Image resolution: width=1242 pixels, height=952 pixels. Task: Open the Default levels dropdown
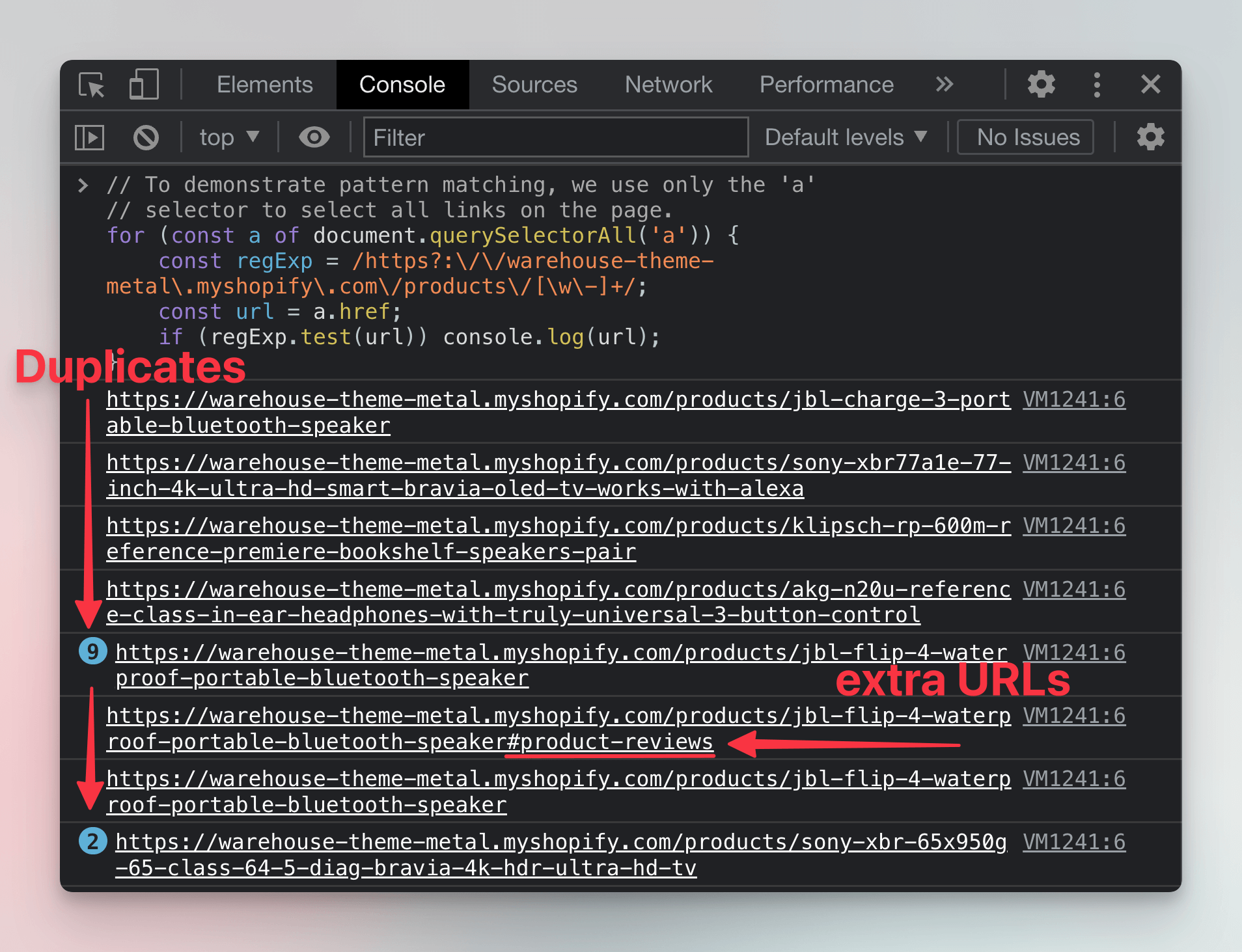point(846,137)
